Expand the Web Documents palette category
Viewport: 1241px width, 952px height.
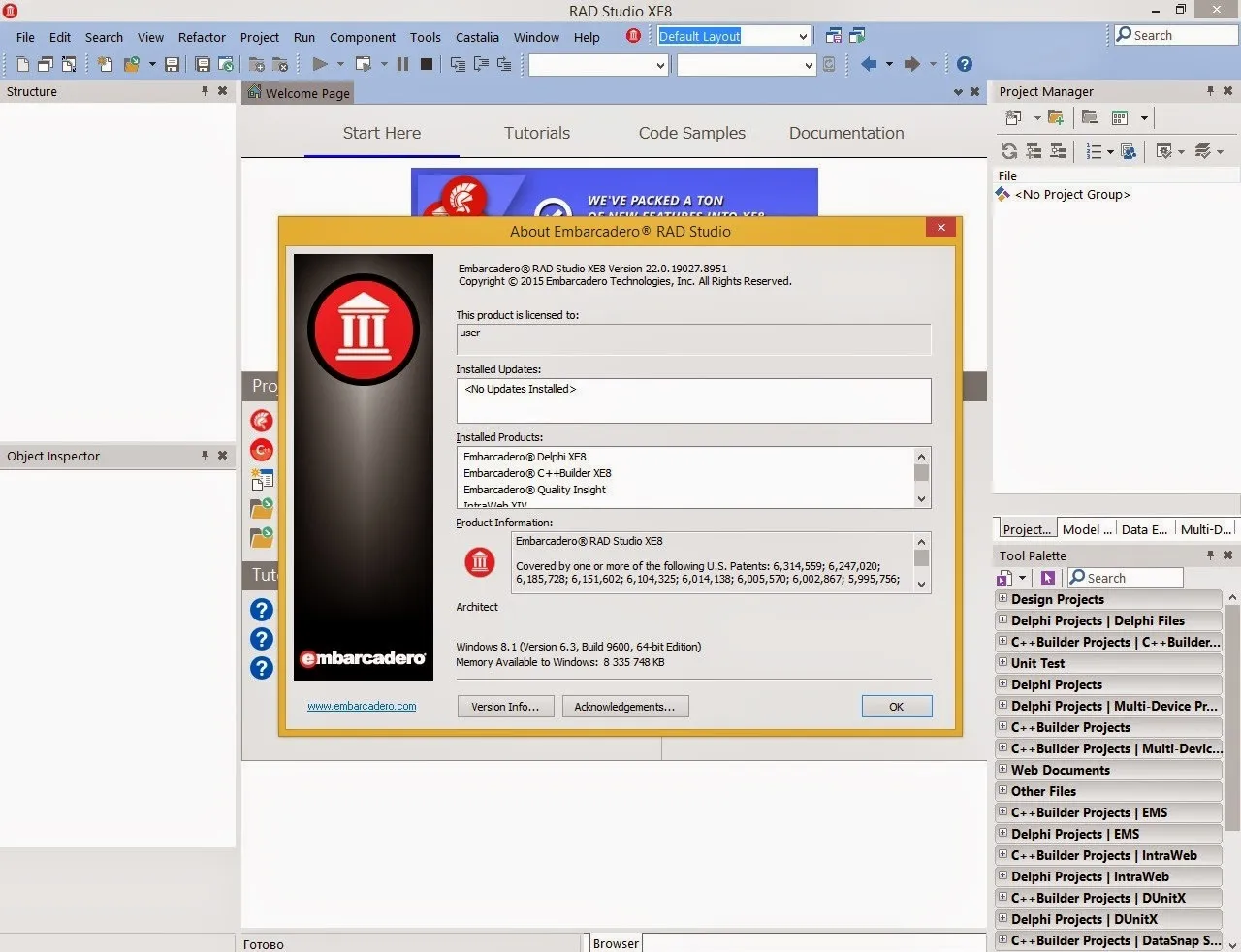point(1003,770)
